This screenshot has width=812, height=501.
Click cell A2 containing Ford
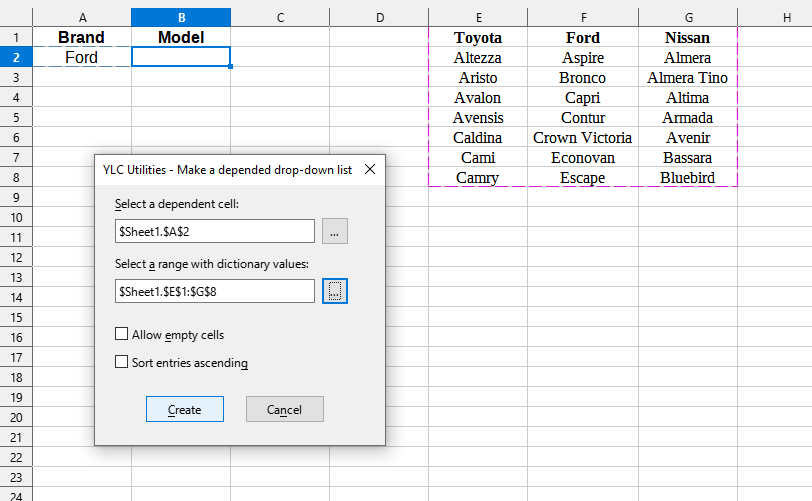click(82, 57)
